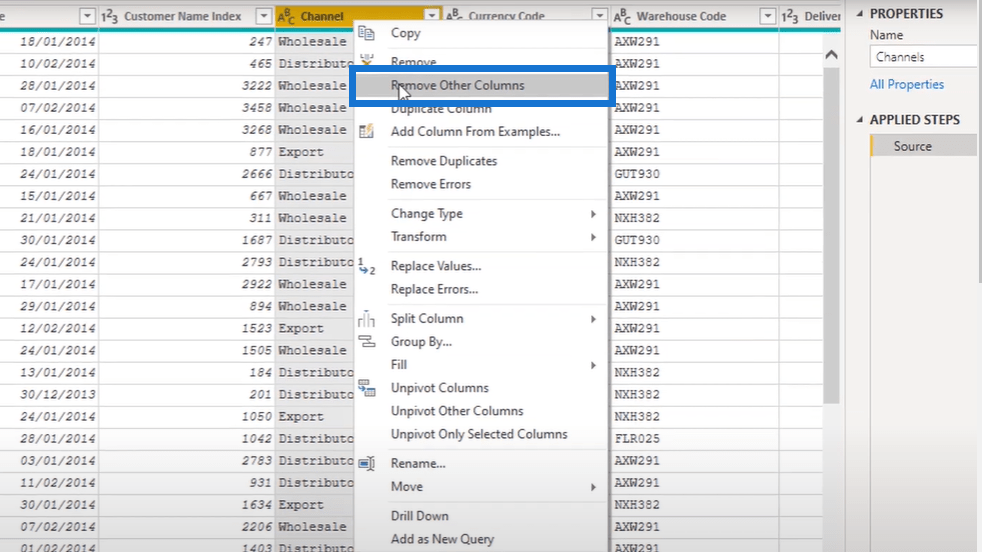Choose Add as New Query
This screenshot has width=982, height=552.
pos(481,539)
